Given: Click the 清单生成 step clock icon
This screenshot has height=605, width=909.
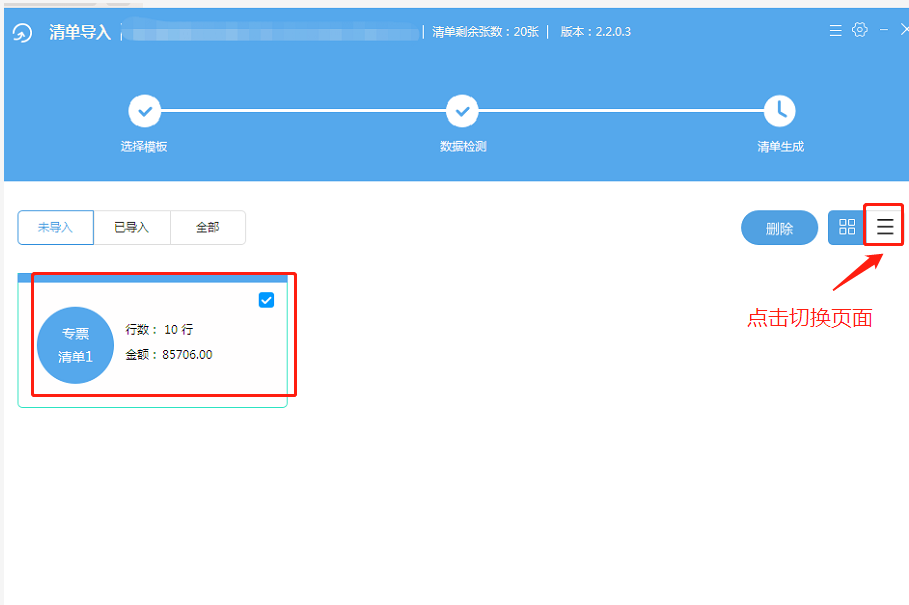Looking at the screenshot, I should tap(779, 111).
